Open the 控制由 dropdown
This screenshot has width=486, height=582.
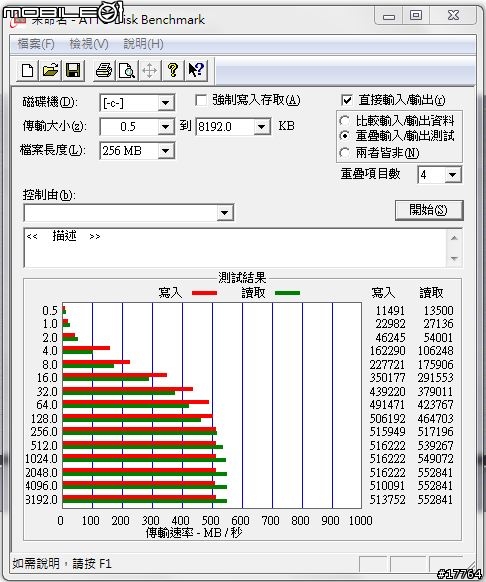click(225, 213)
